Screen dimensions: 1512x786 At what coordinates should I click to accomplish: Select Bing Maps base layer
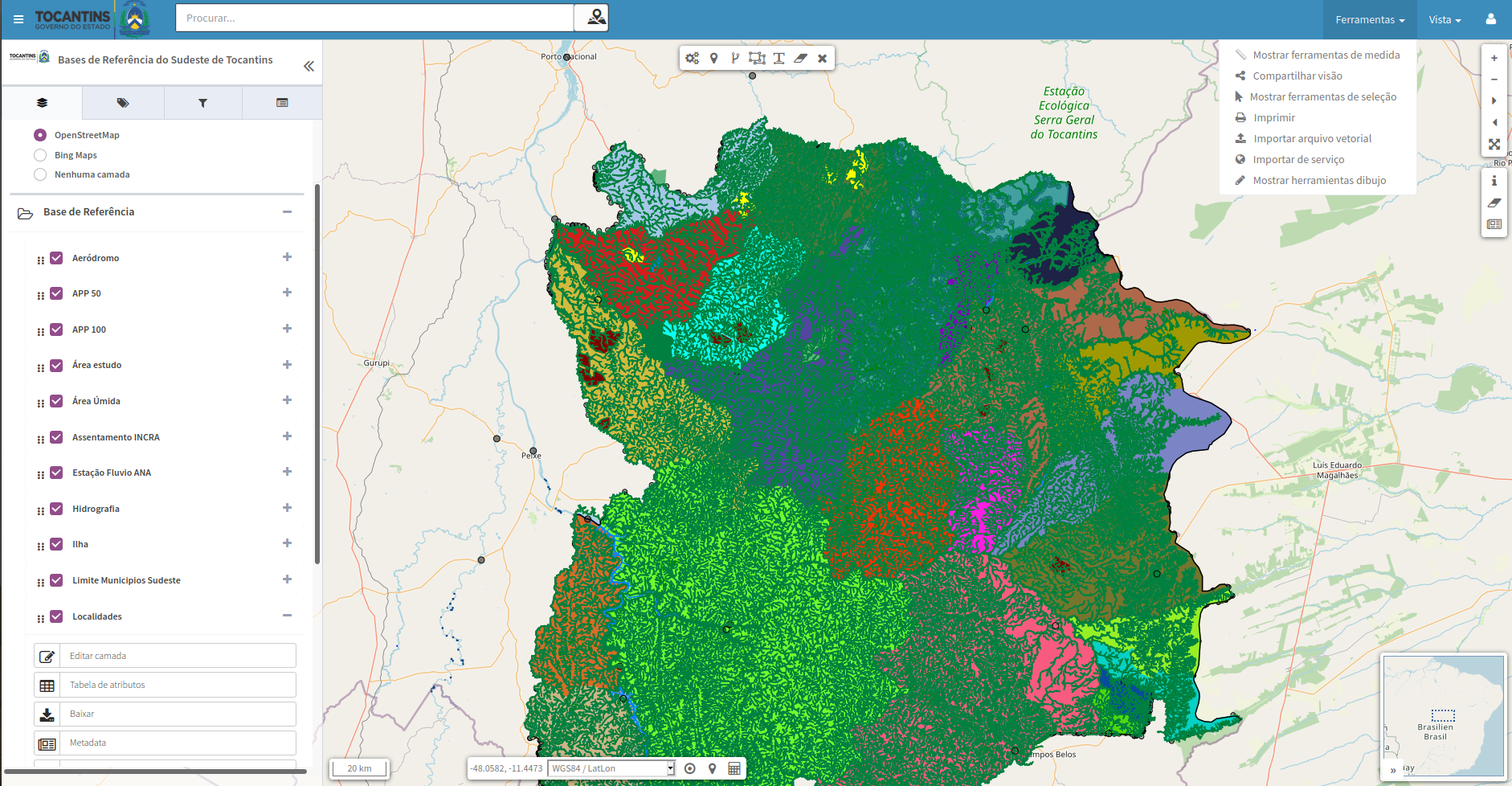[40, 155]
